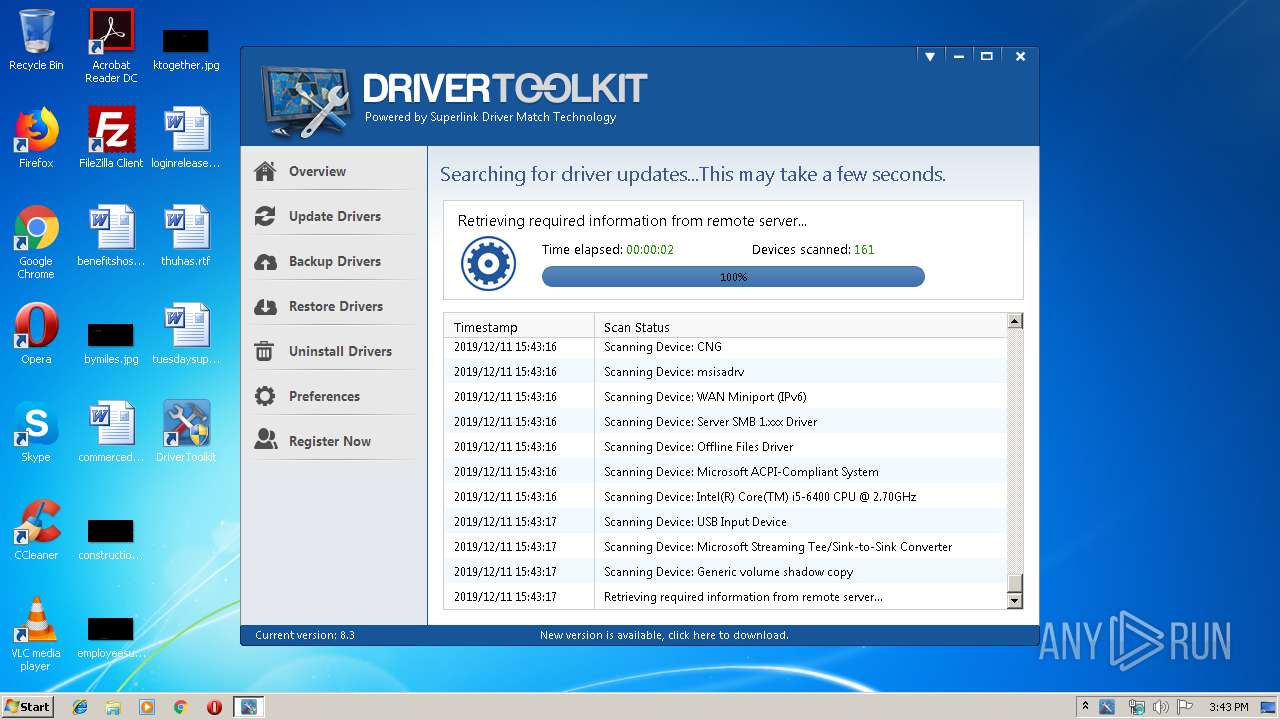Select the Opera desktop shortcut
1280x720 pixels.
point(36,334)
